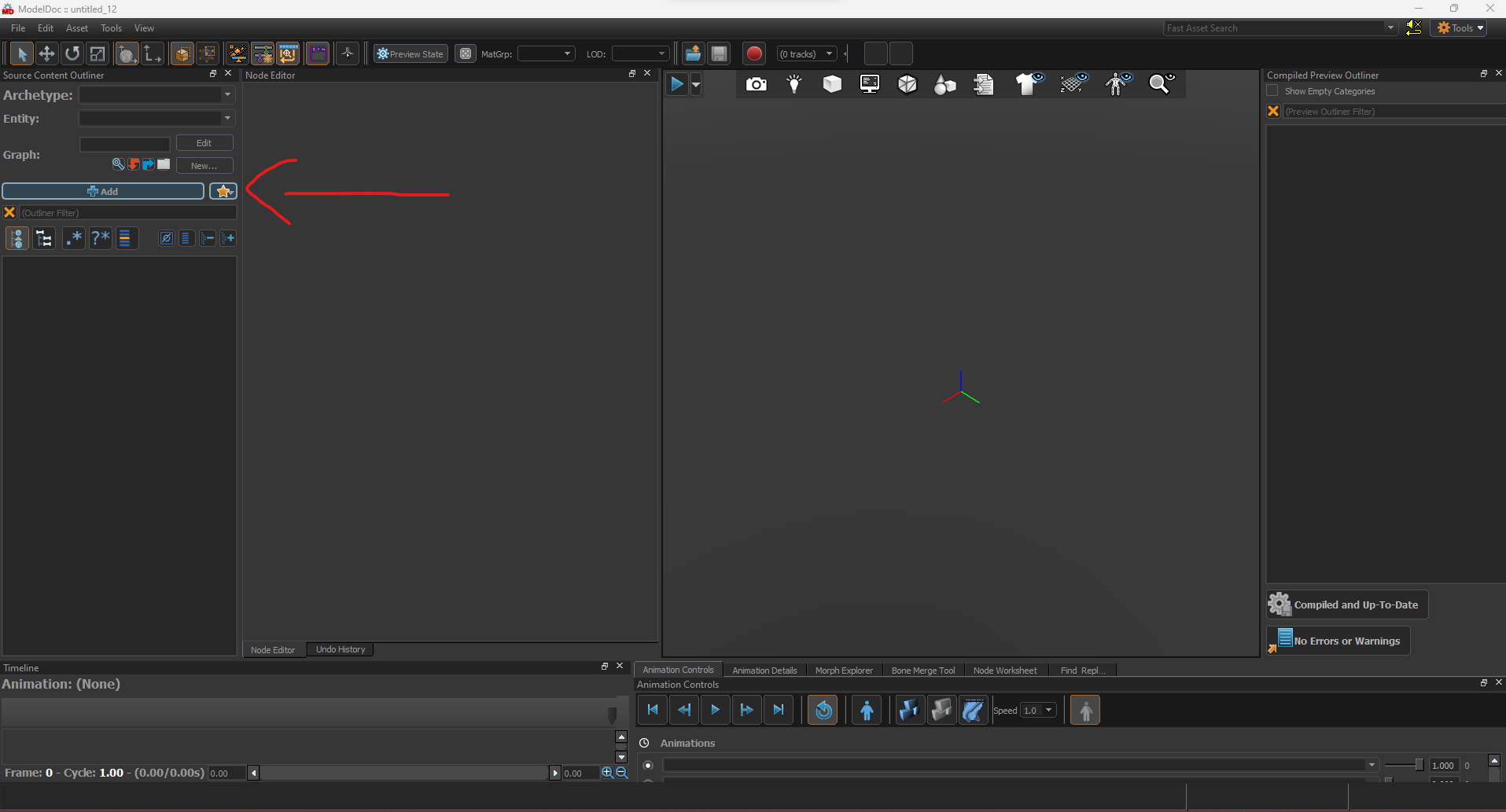This screenshot has width=1506, height=812.
Task: Click the graph search magnifier icon
Action: tap(118, 164)
